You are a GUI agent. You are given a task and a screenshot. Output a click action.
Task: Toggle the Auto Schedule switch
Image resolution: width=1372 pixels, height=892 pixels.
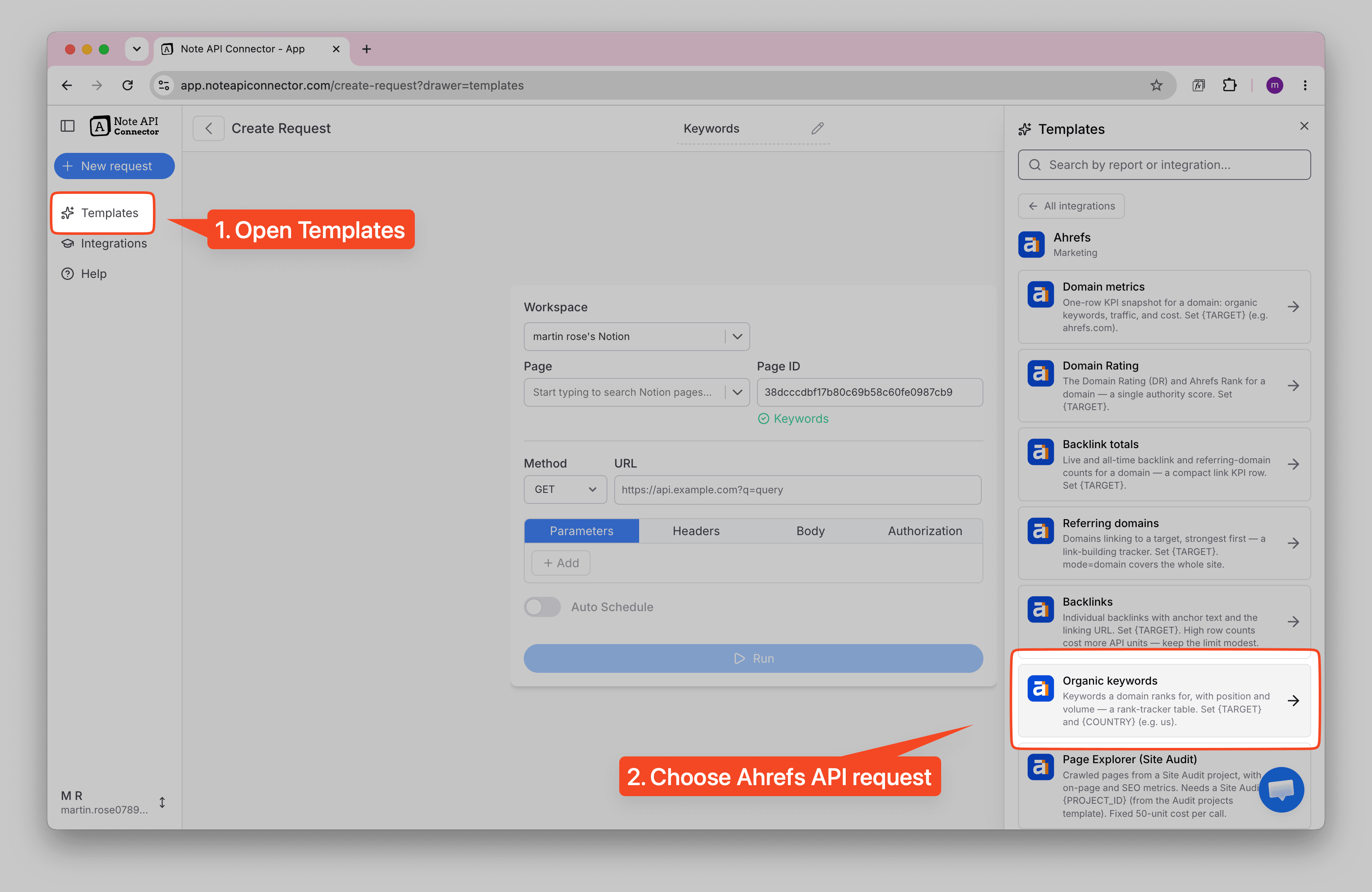(x=542, y=607)
